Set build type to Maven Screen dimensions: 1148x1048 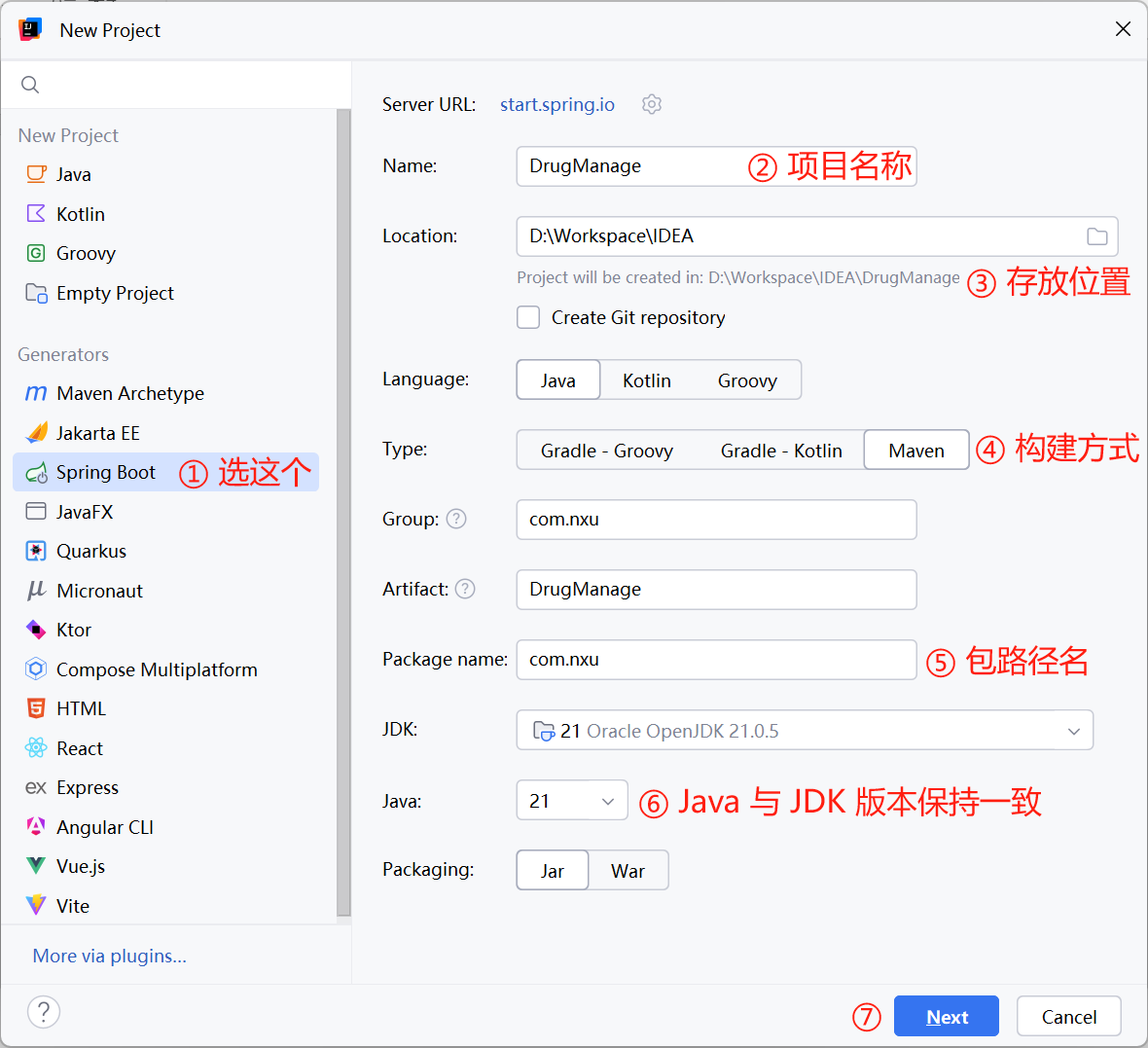pos(916,451)
